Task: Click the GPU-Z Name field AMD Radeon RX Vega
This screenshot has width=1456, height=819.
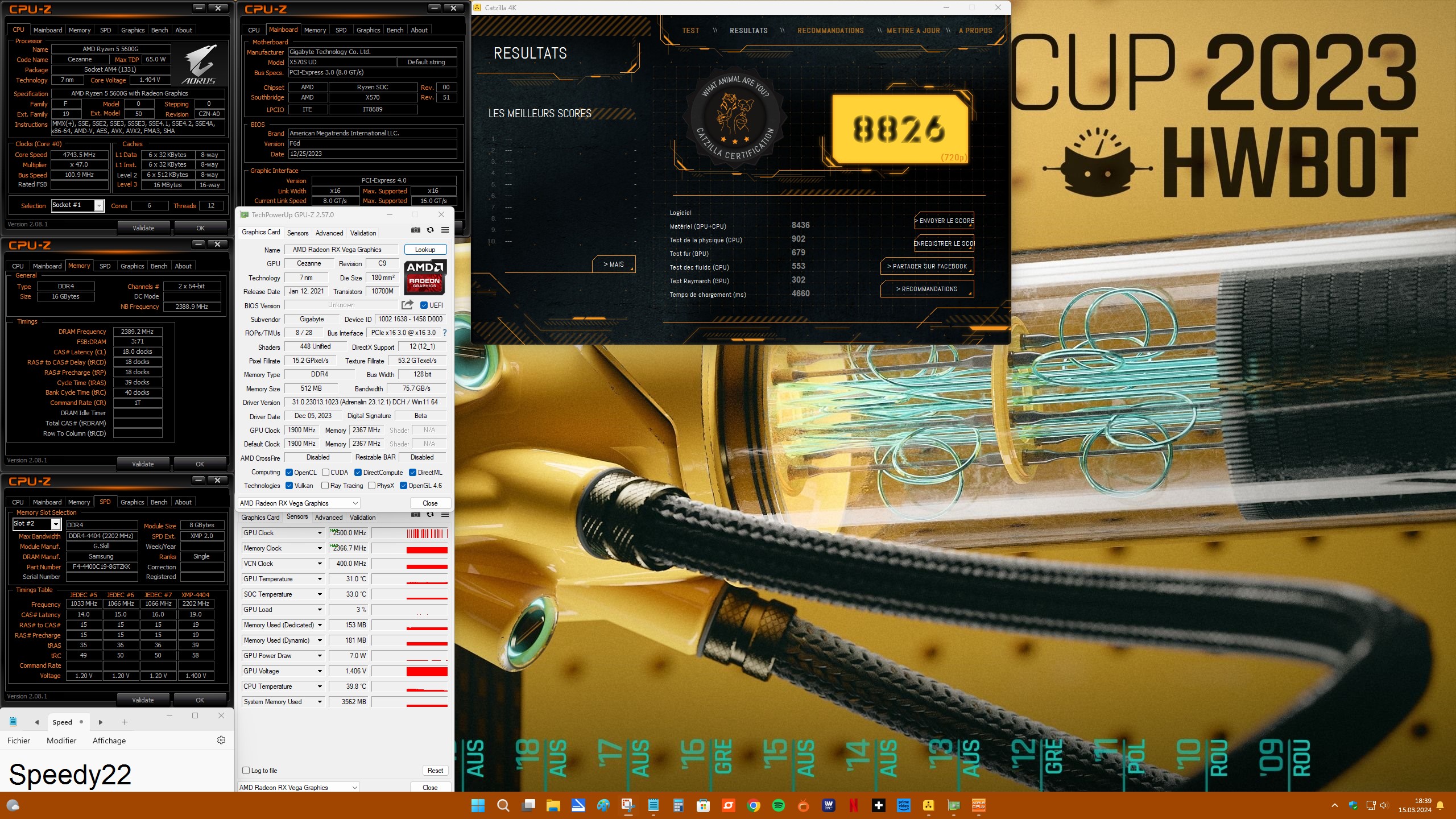Action: point(341,250)
